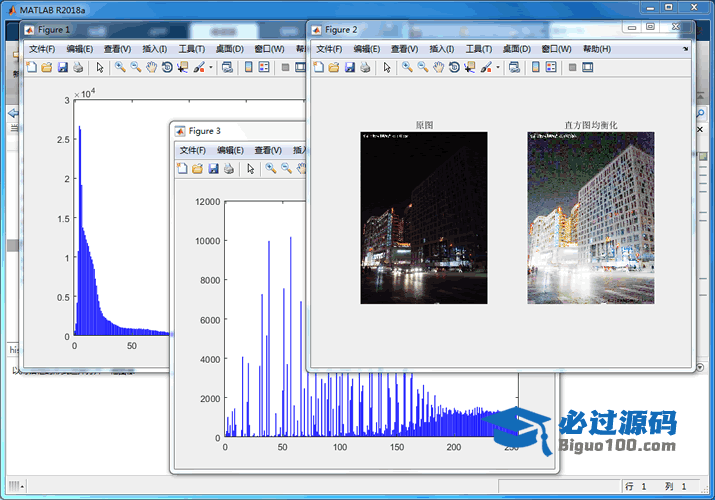Select the Pan hand tool in Figure 2
715x500 pixels.
[x=438, y=68]
